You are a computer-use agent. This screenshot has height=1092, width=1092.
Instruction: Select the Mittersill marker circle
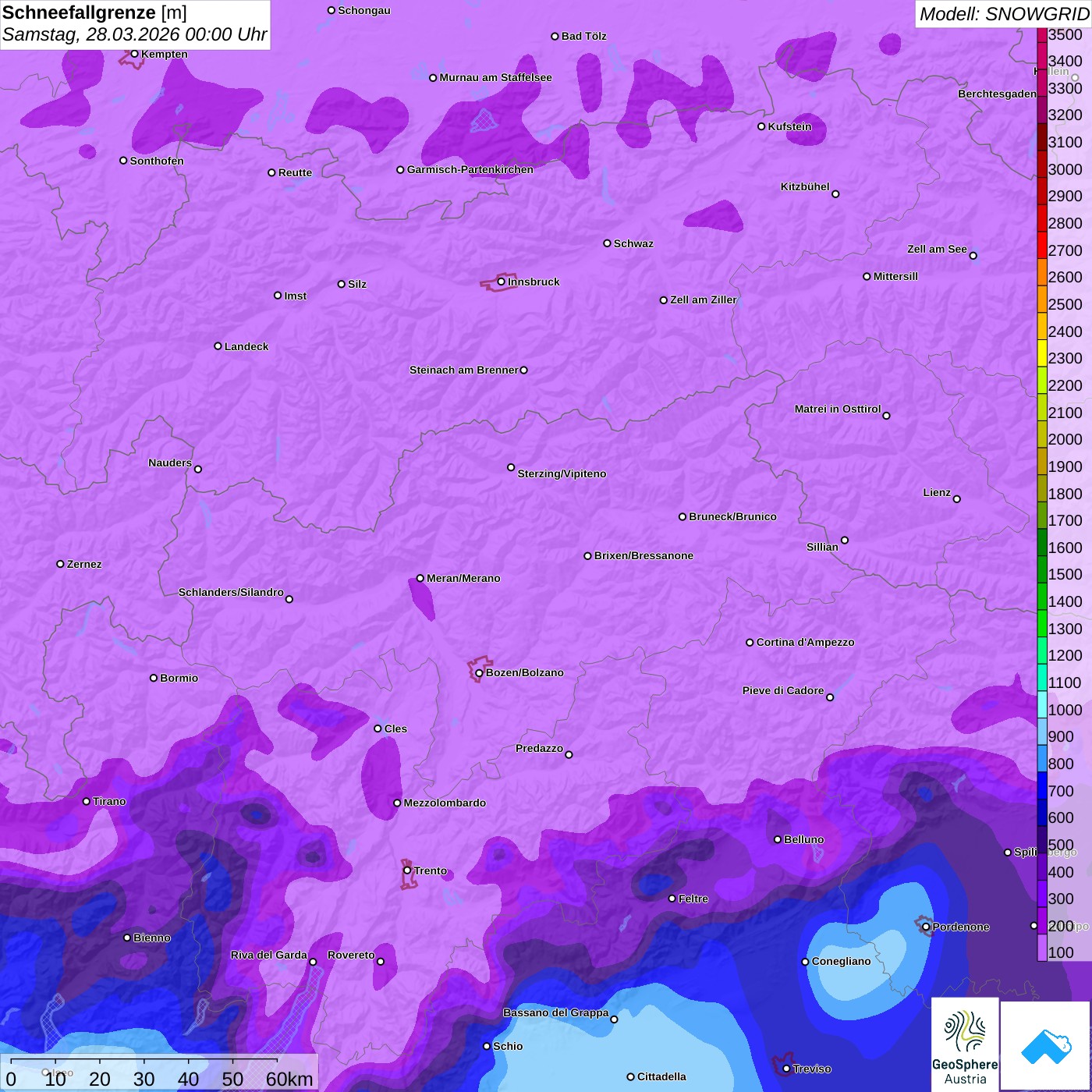click(867, 276)
